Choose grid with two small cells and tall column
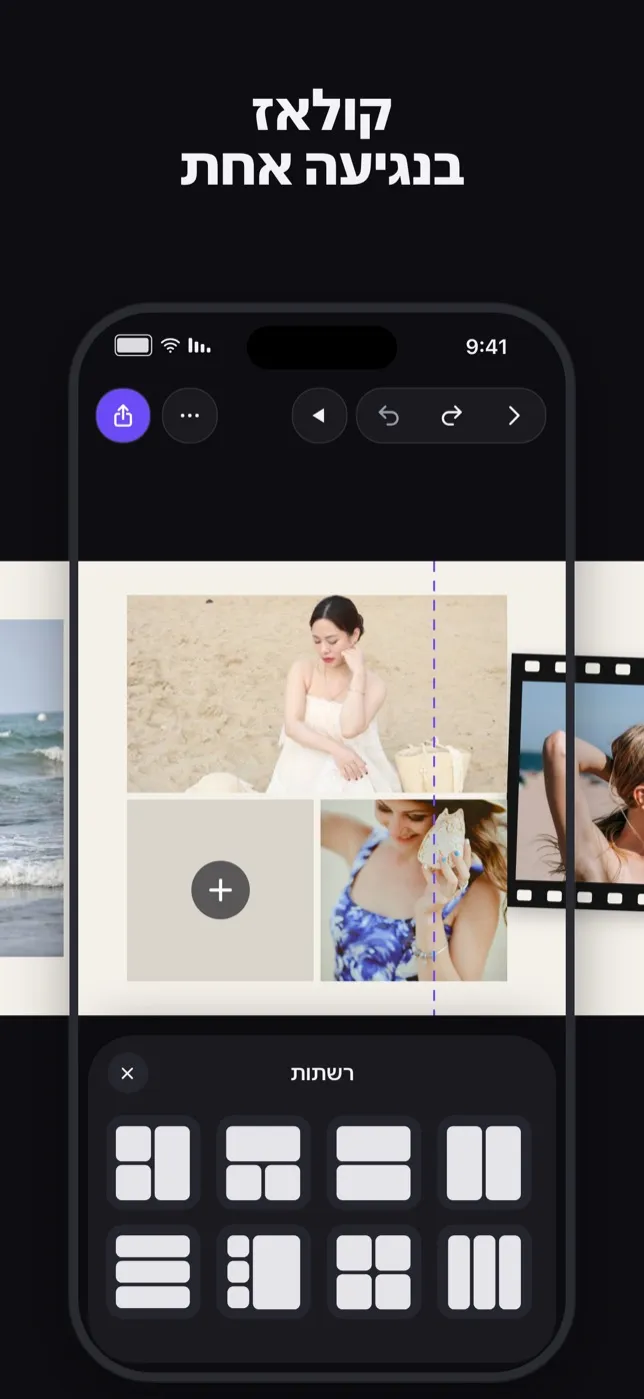The image size is (644, 1399). 153,1163
